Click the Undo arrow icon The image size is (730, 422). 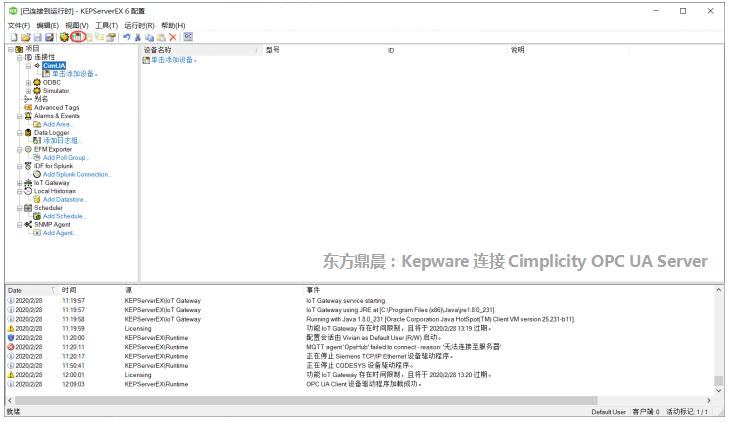click(x=127, y=37)
